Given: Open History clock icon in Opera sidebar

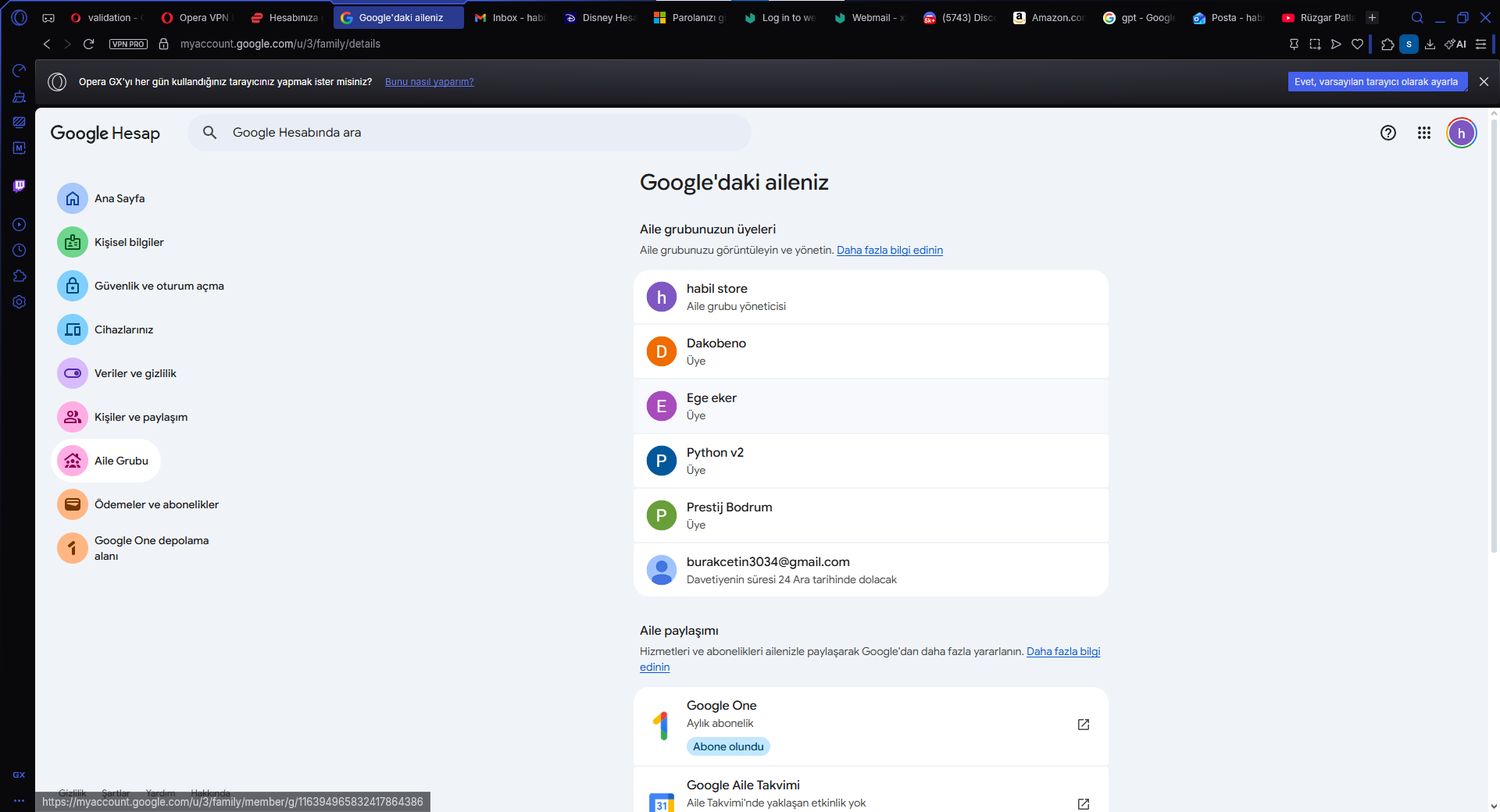Looking at the screenshot, I should pos(20,251).
